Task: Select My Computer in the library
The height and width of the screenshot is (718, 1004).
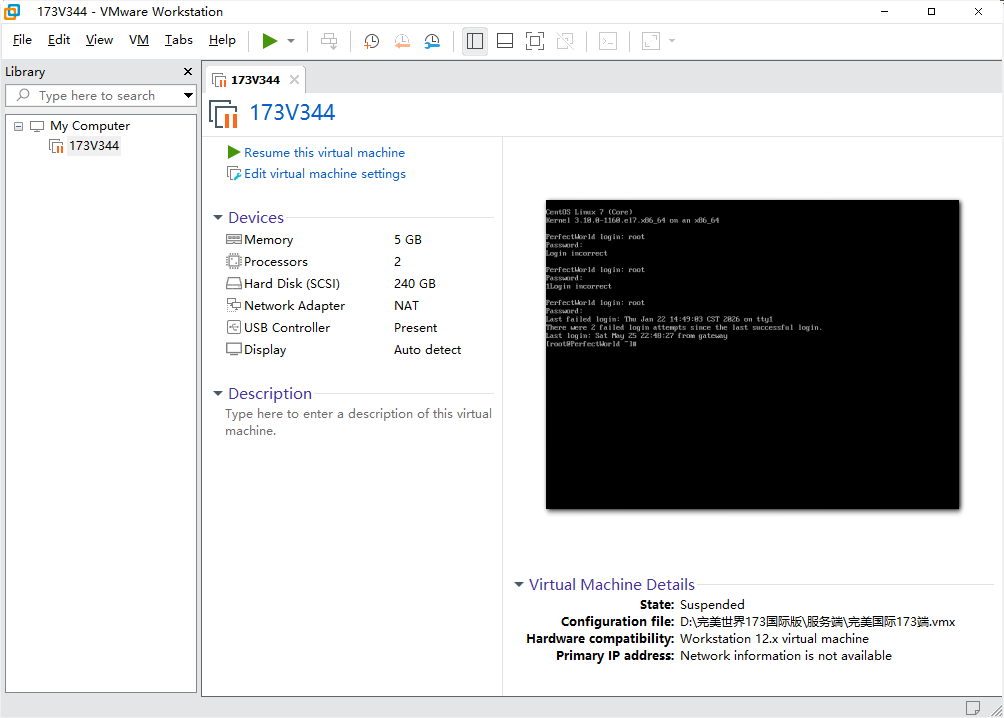Action: (90, 126)
